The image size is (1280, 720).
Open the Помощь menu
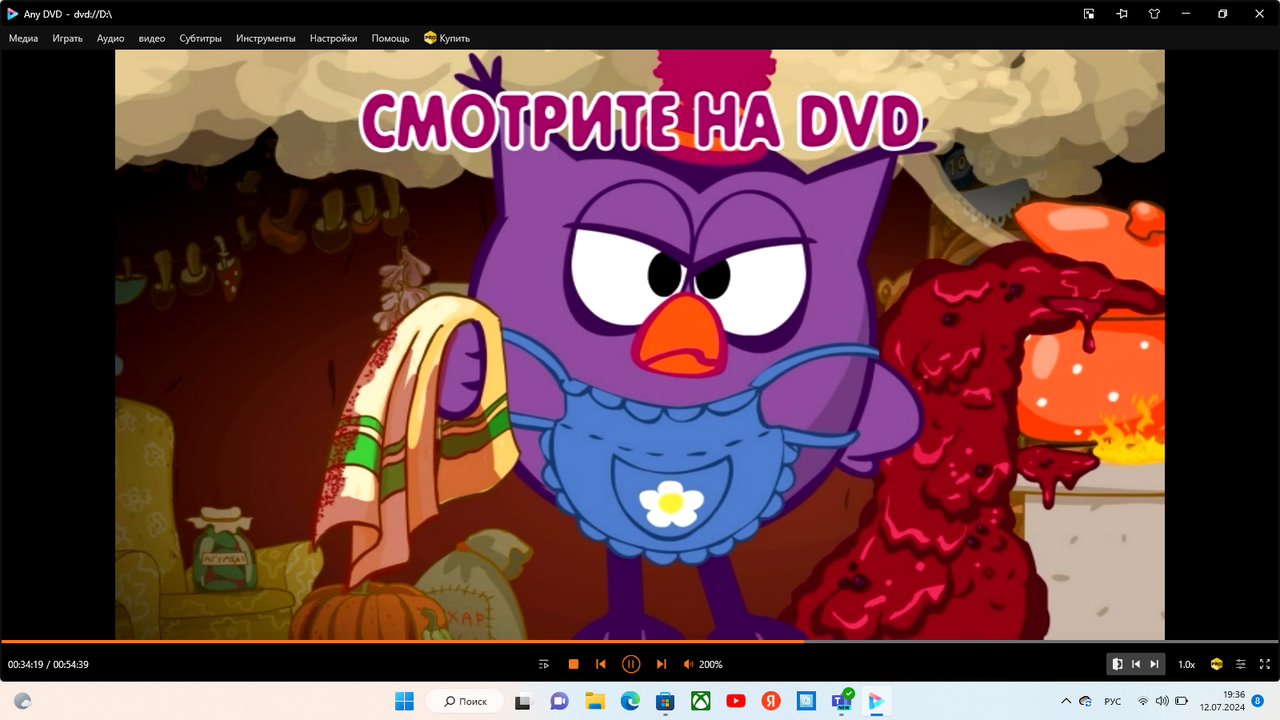coord(391,38)
